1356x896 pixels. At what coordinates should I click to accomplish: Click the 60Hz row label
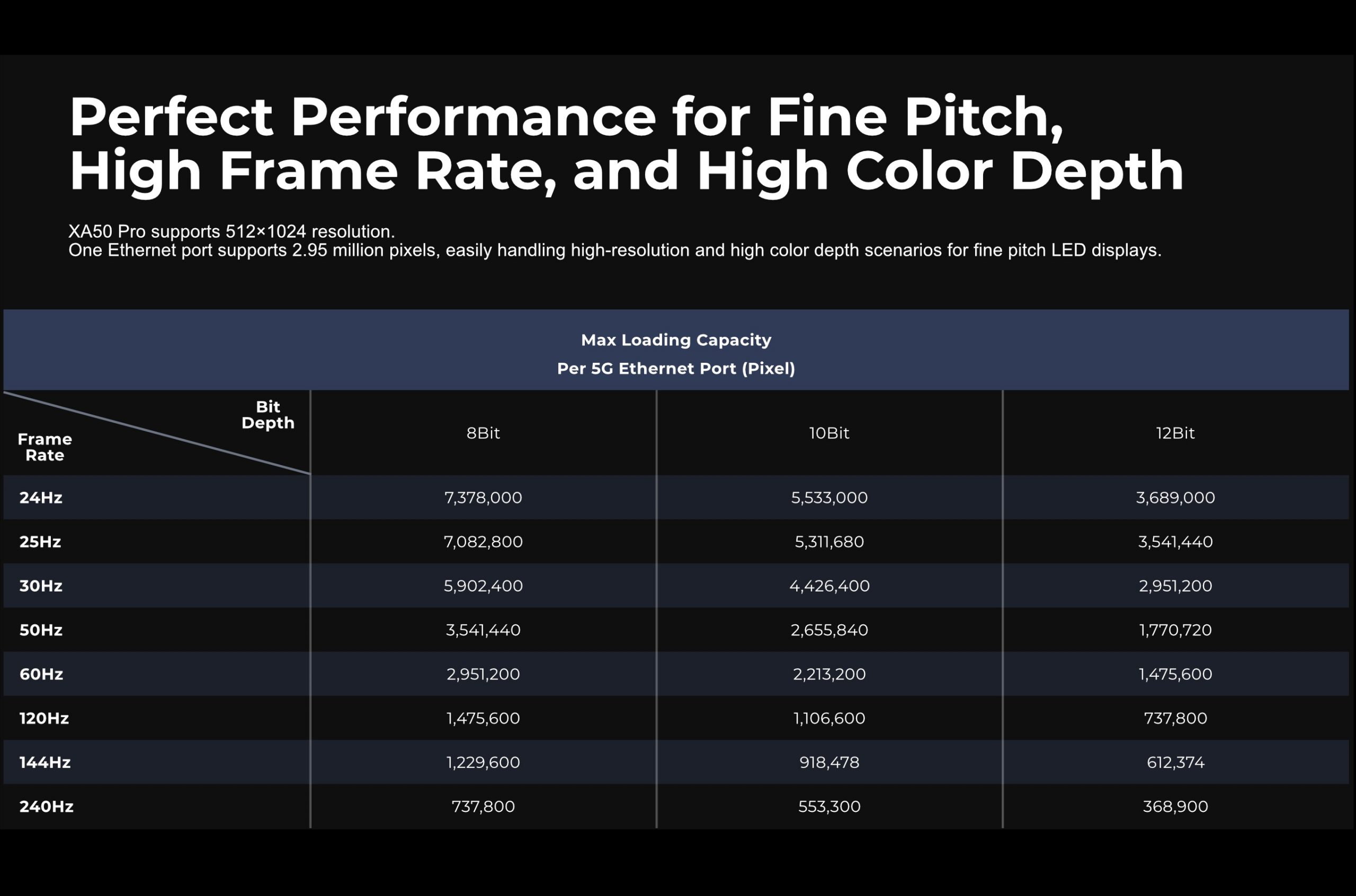tap(41, 674)
